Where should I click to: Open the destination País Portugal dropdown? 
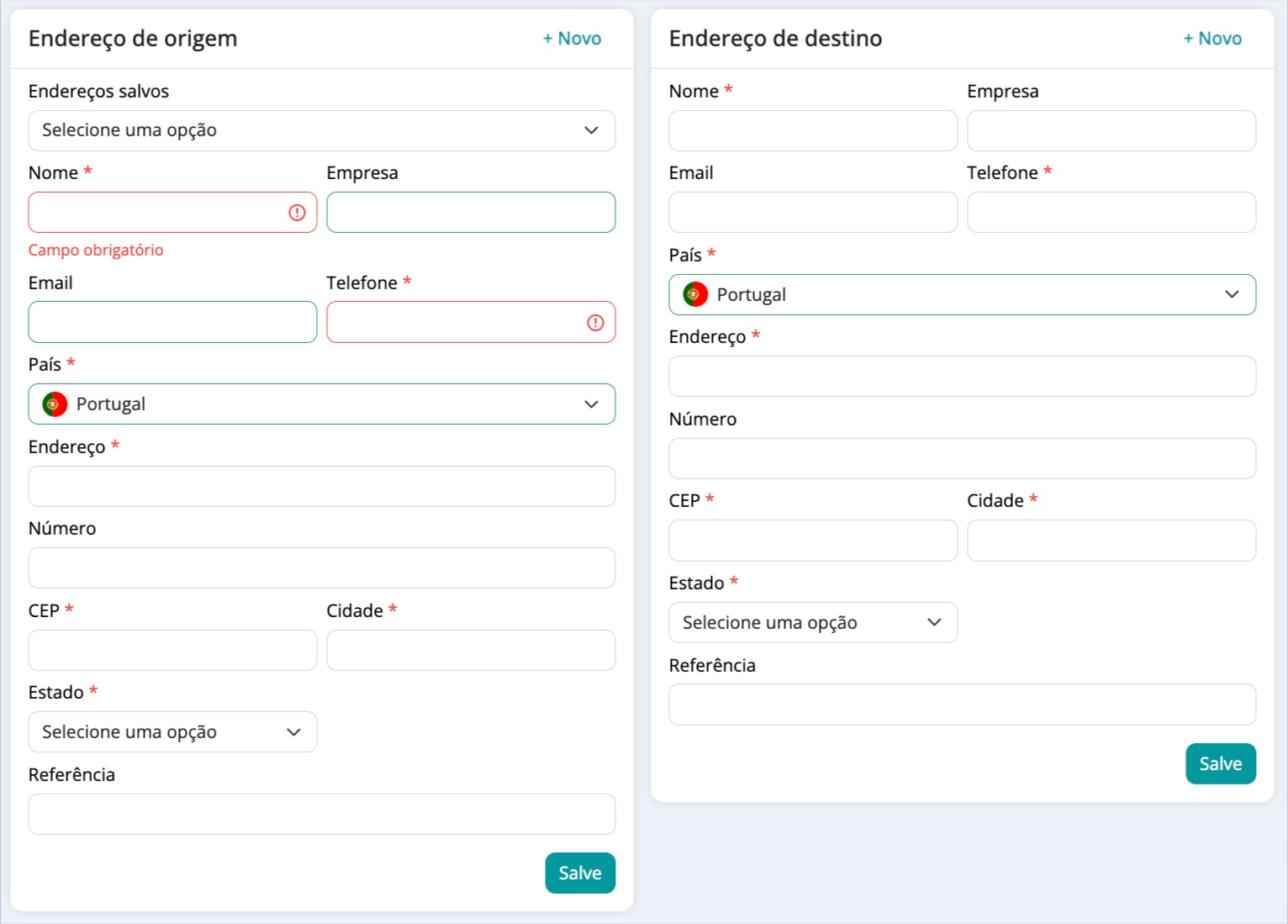coord(963,294)
